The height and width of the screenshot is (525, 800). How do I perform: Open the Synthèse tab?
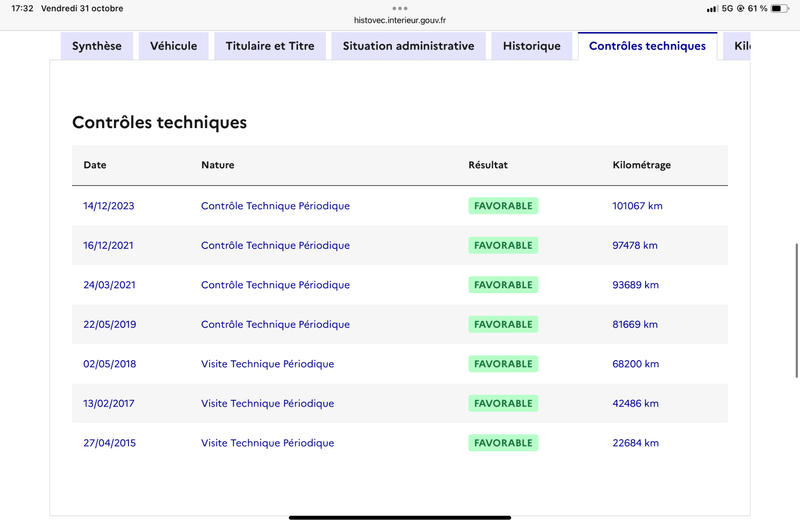(x=97, y=46)
